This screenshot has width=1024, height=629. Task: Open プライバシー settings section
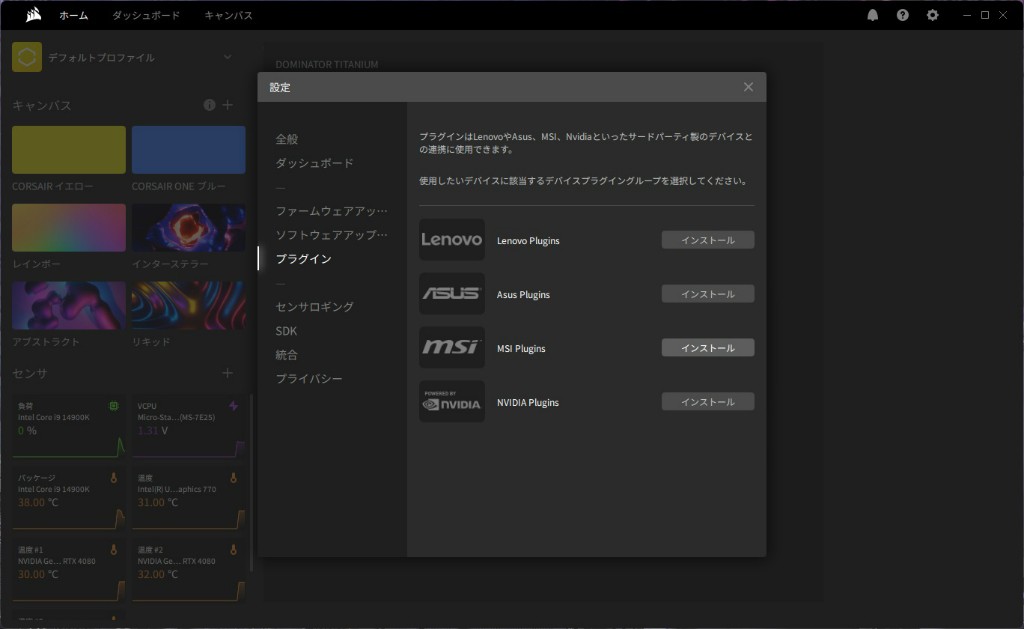(309, 379)
